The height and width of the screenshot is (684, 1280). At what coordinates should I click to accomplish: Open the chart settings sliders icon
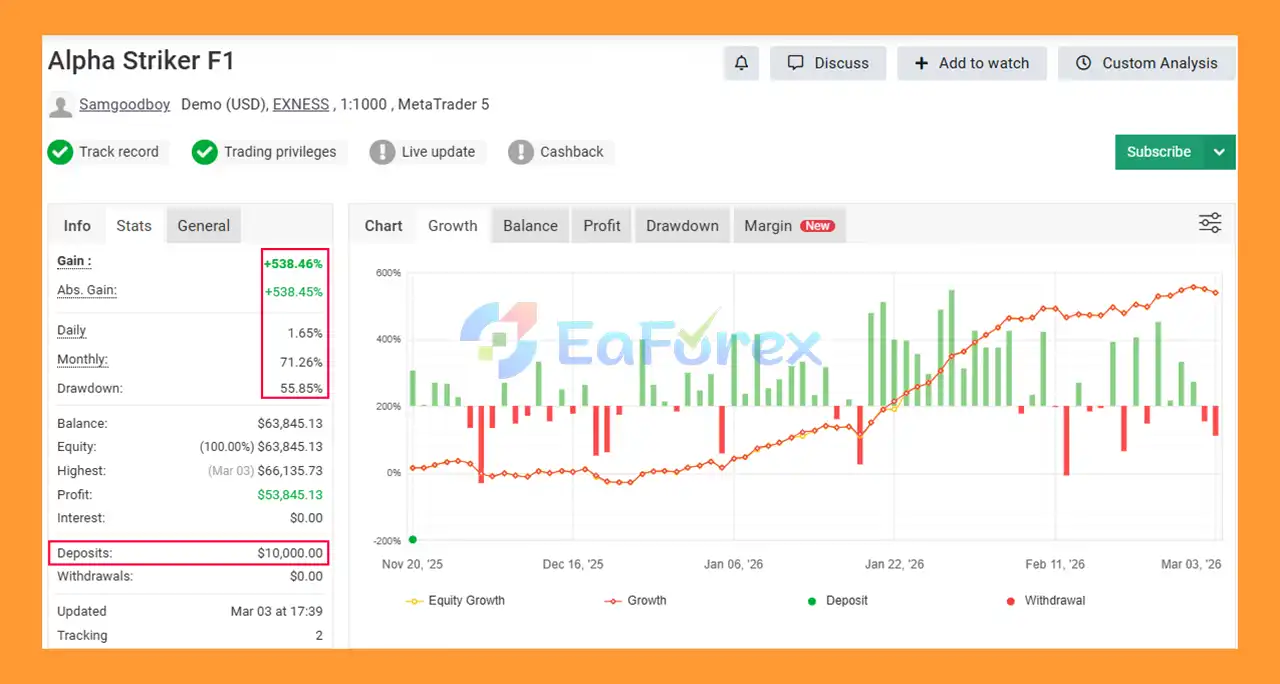pyautogui.click(x=1210, y=223)
